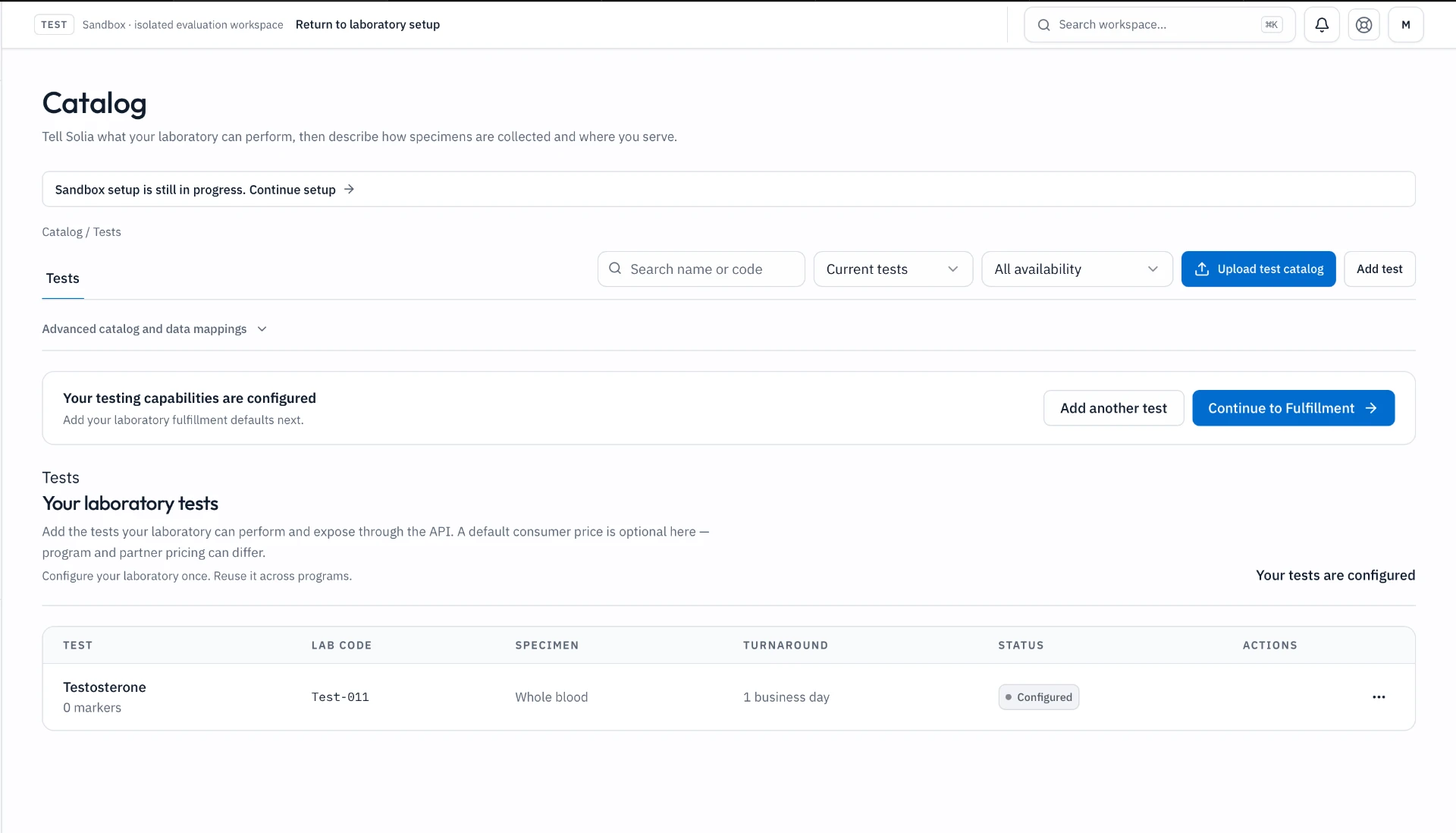The width and height of the screenshot is (1456, 833).
Task: Open the help lifebuoy icon
Action: (x=1363, y=25)
